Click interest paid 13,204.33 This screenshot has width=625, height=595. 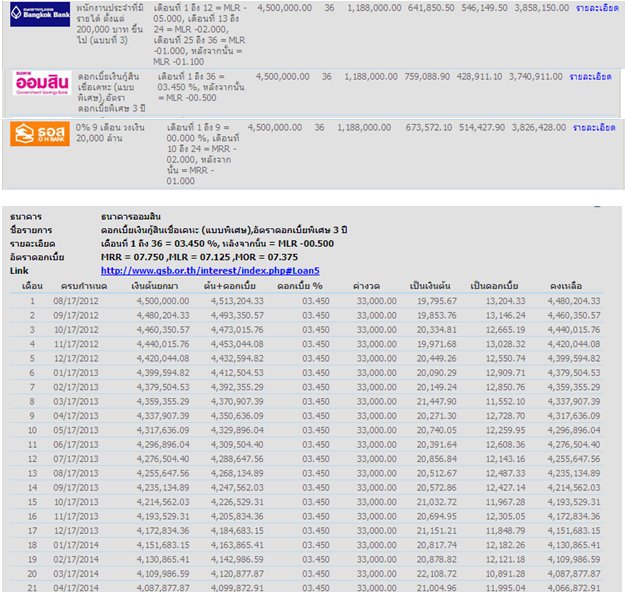pyautogui.click(x=505, y=301)
